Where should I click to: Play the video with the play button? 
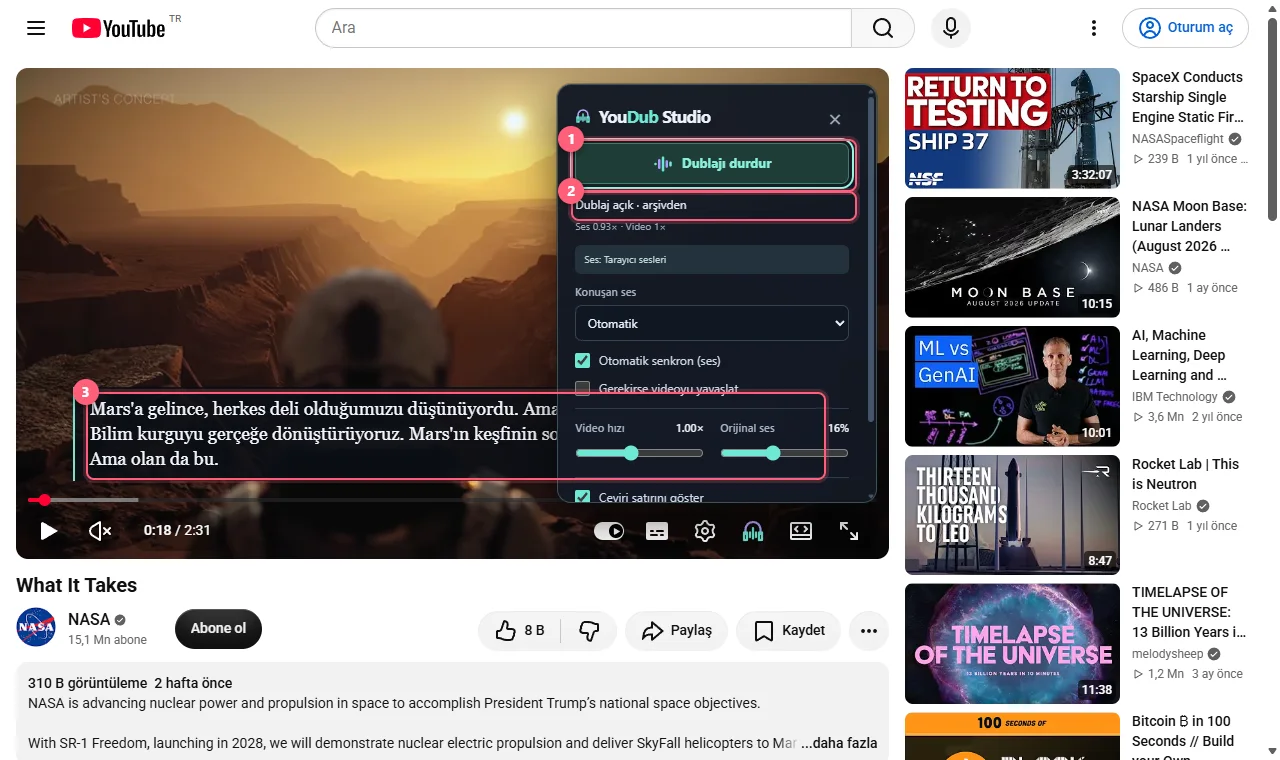pyautogui.click(x=48, y=531)
